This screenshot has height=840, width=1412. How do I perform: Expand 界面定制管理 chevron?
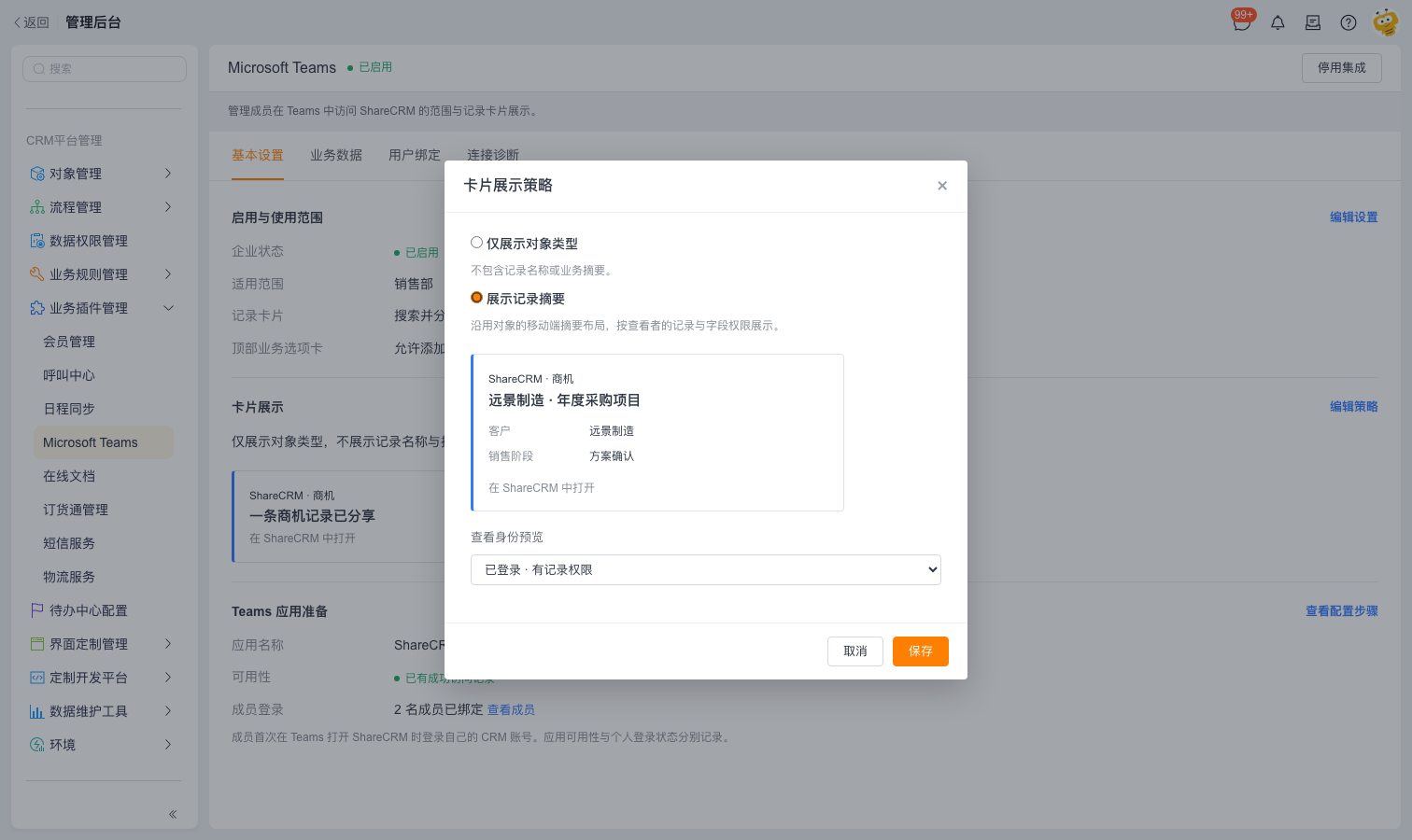pos(168,644)
